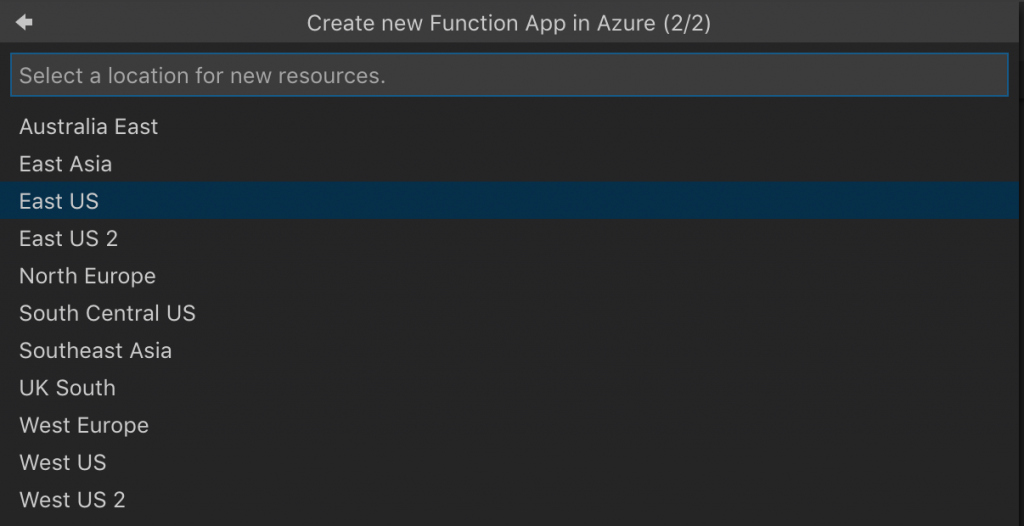Click the (2/2) step indicator
The width and height of the screenshot is (1024, 526).
coord(687,23)
